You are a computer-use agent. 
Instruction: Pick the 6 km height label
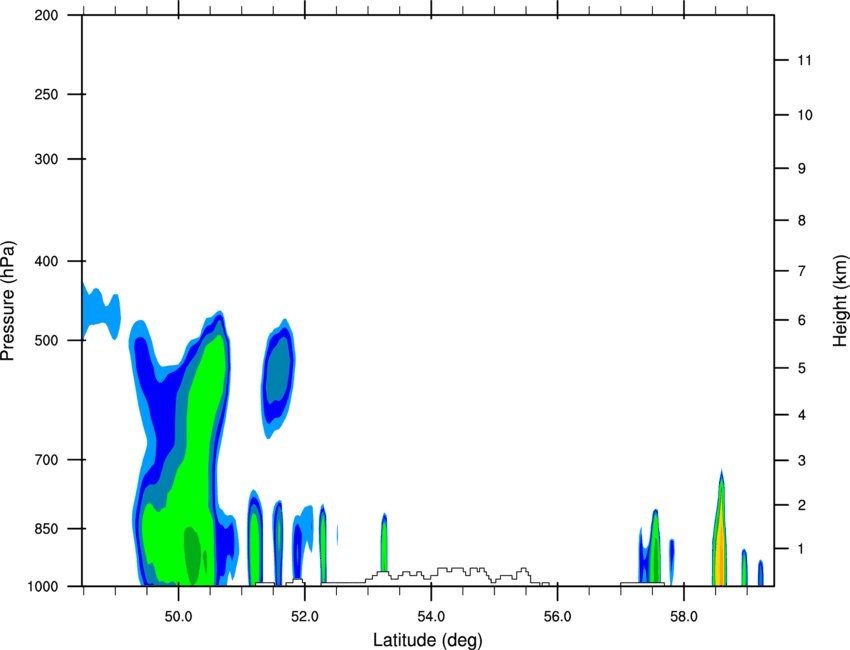tap(802, 320)
